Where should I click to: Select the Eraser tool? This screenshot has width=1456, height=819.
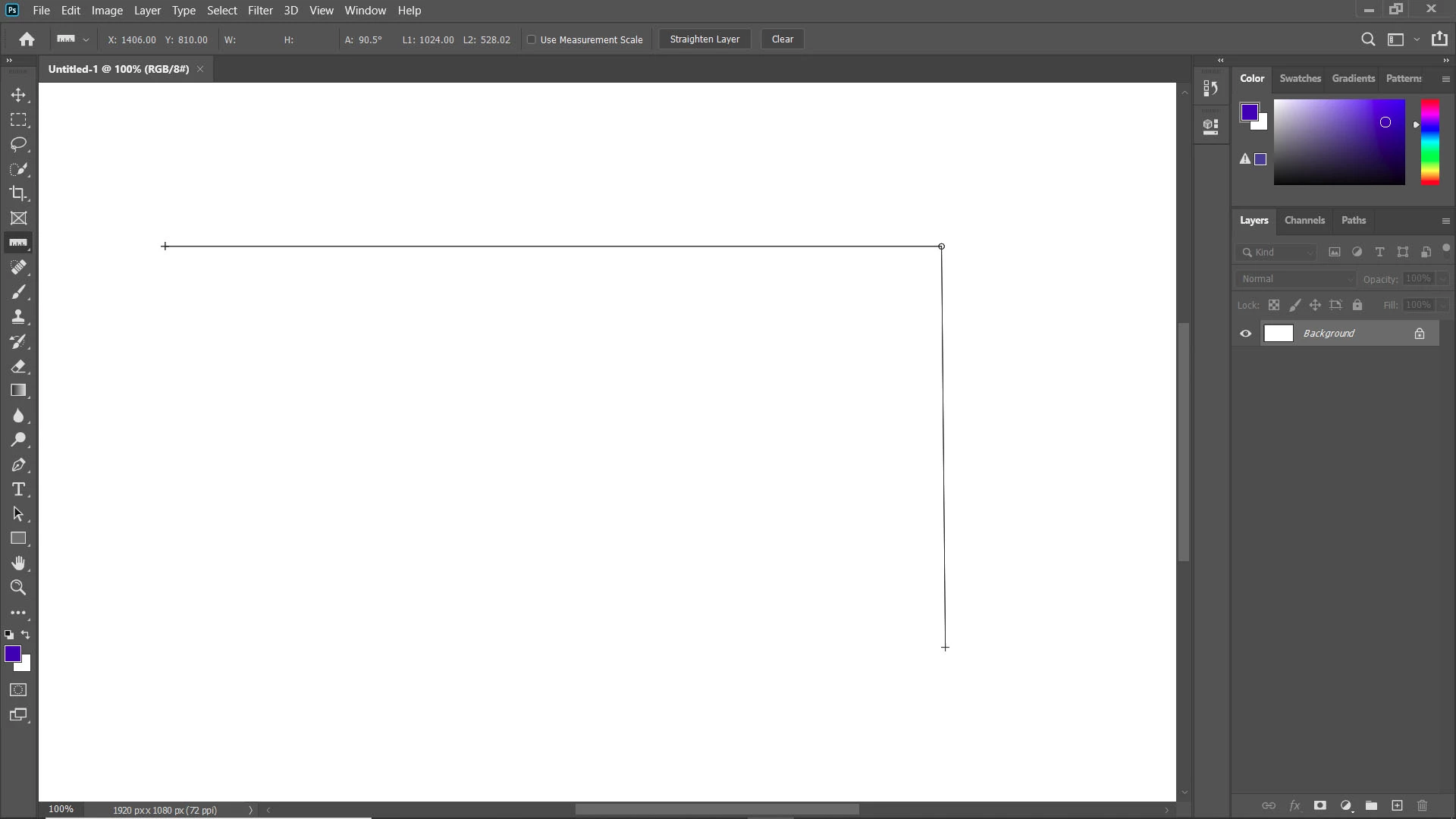(x=18, y=366)
